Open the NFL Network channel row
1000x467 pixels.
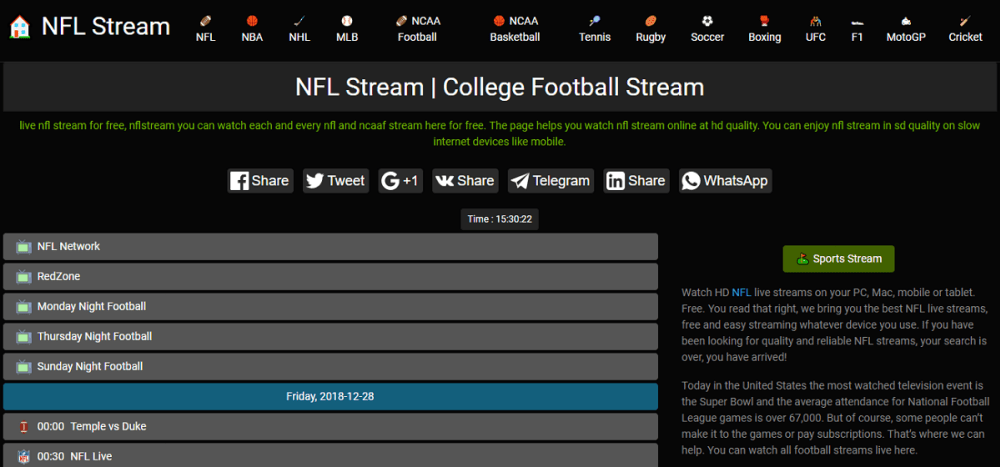[330, 247]
